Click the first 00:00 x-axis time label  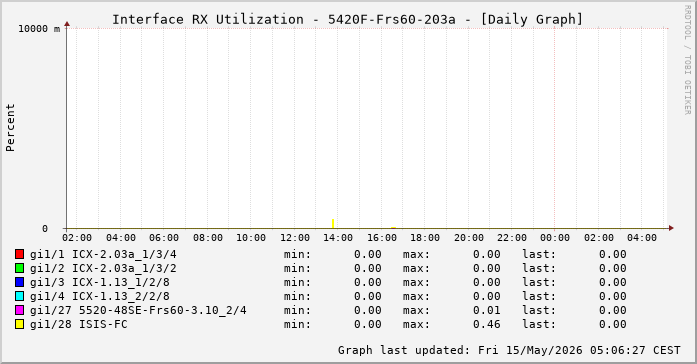555,238
